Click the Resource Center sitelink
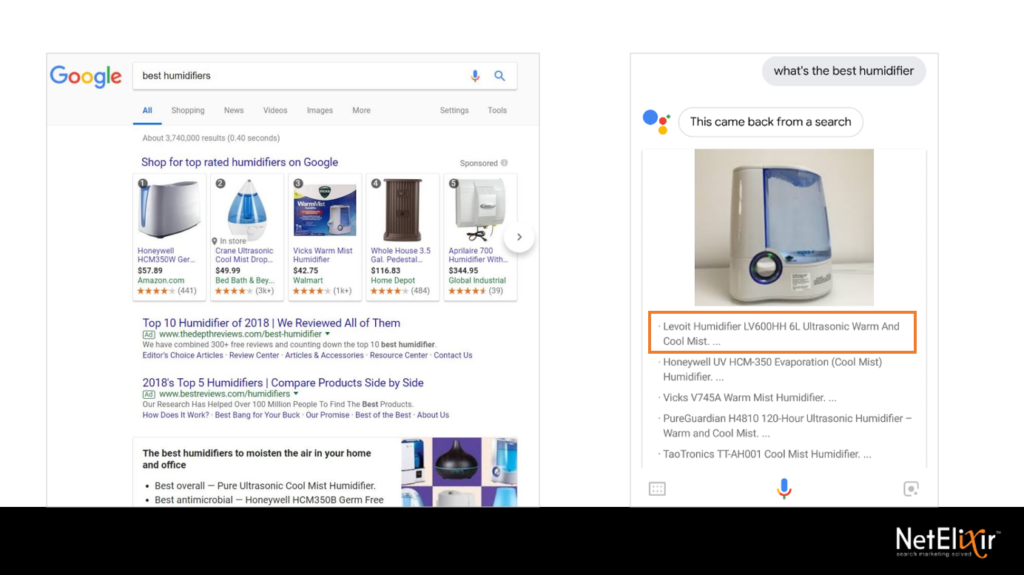Screen dimensions: 1024x575 pos(398,355)
